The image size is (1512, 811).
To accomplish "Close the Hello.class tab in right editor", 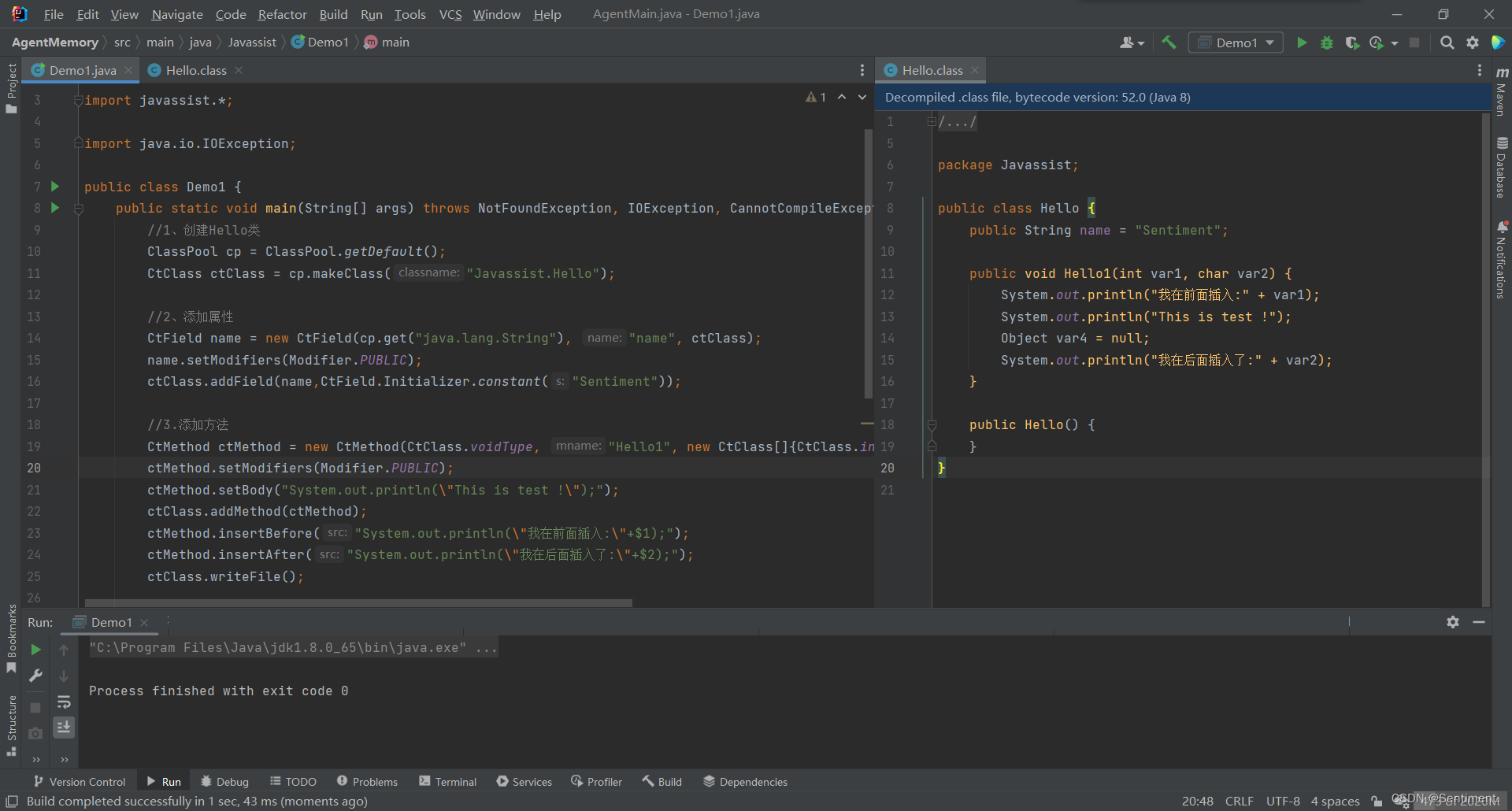I will (x=975, y=70).
